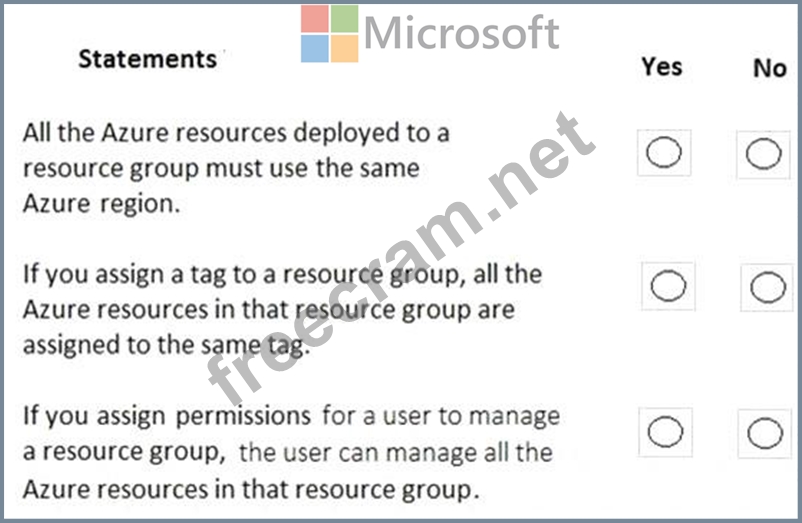This screenshot has width=802, height=523.
Task: Click the green square of the Microsoft logo
Action: tap(344, 19)
